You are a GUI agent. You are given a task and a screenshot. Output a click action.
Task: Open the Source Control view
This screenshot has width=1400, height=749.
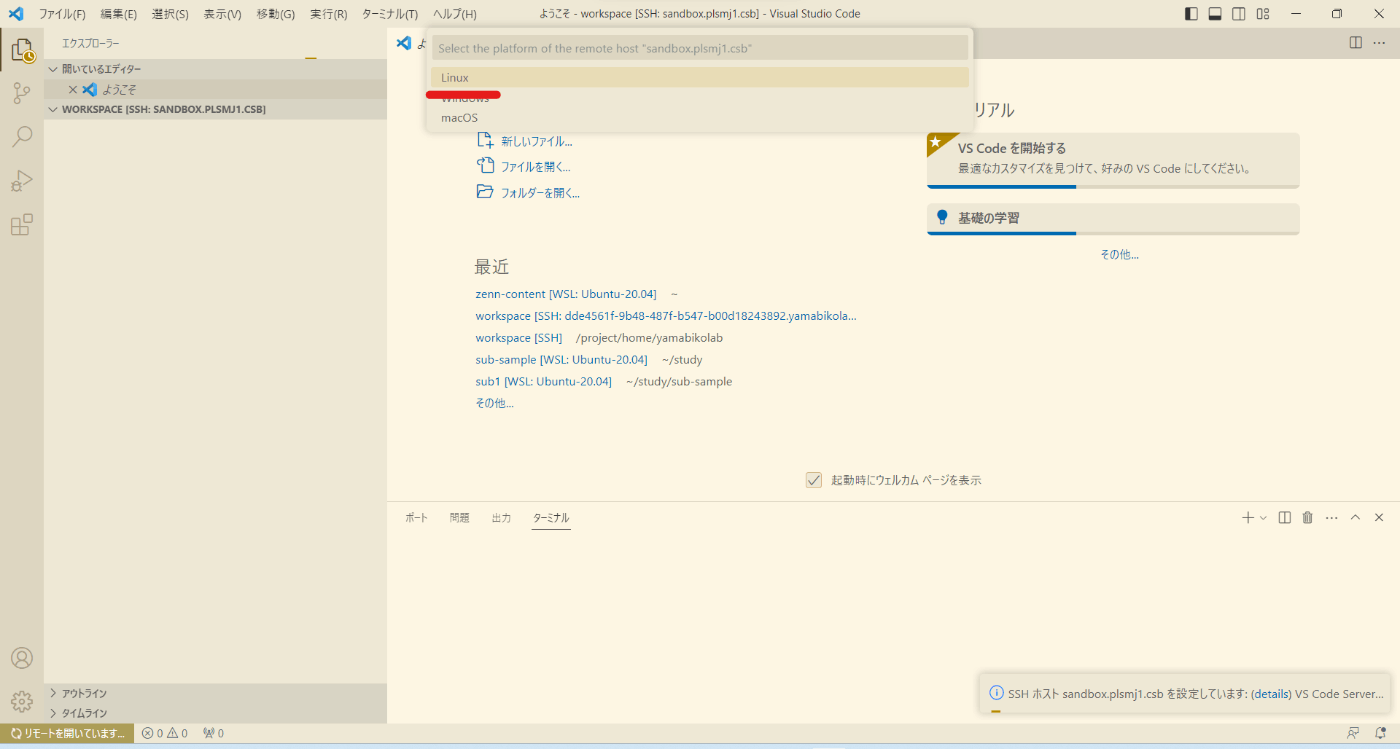[22, 93]
